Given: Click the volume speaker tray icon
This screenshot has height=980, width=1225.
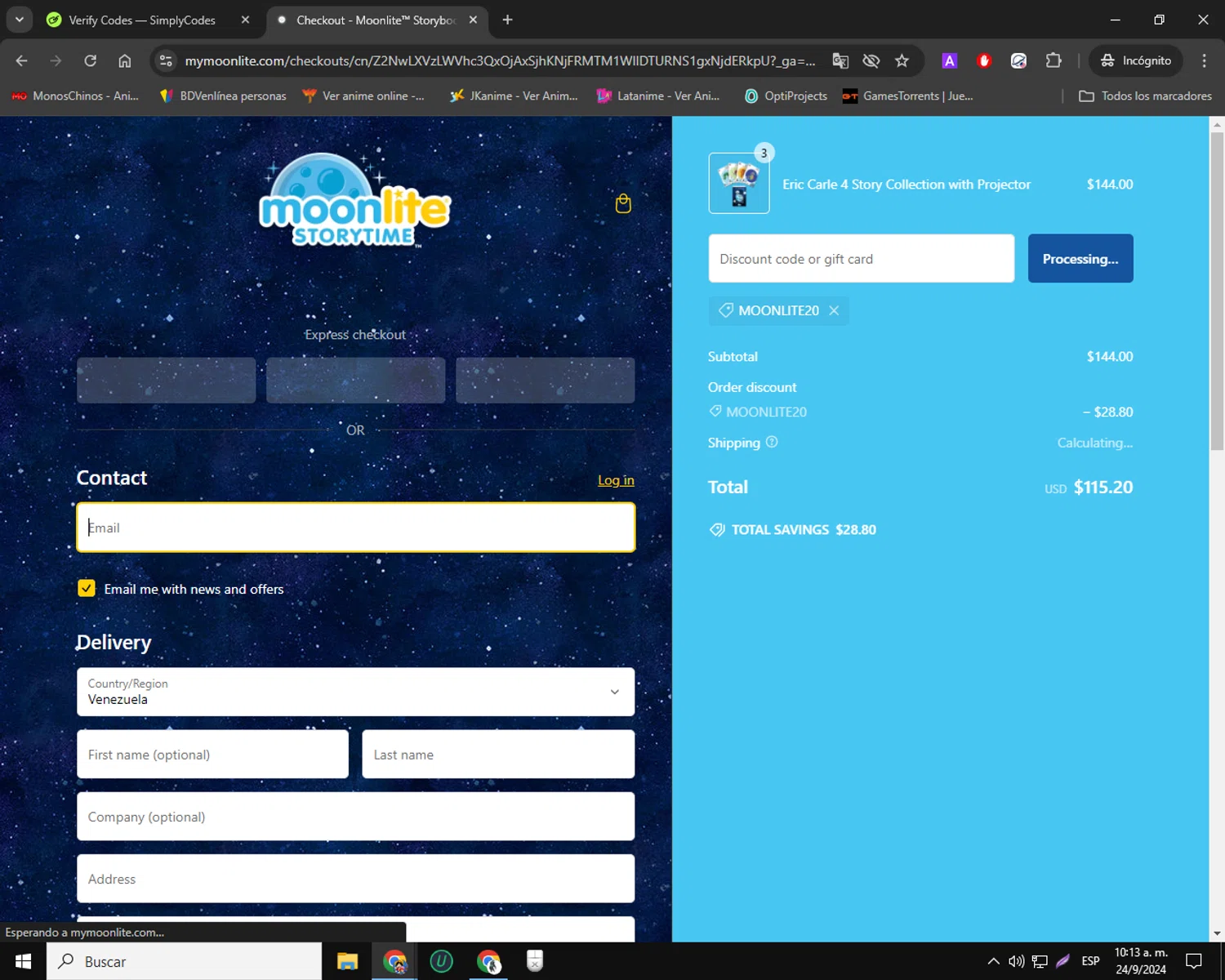Looking at the screenshot, I should (x=1017, y=961).
